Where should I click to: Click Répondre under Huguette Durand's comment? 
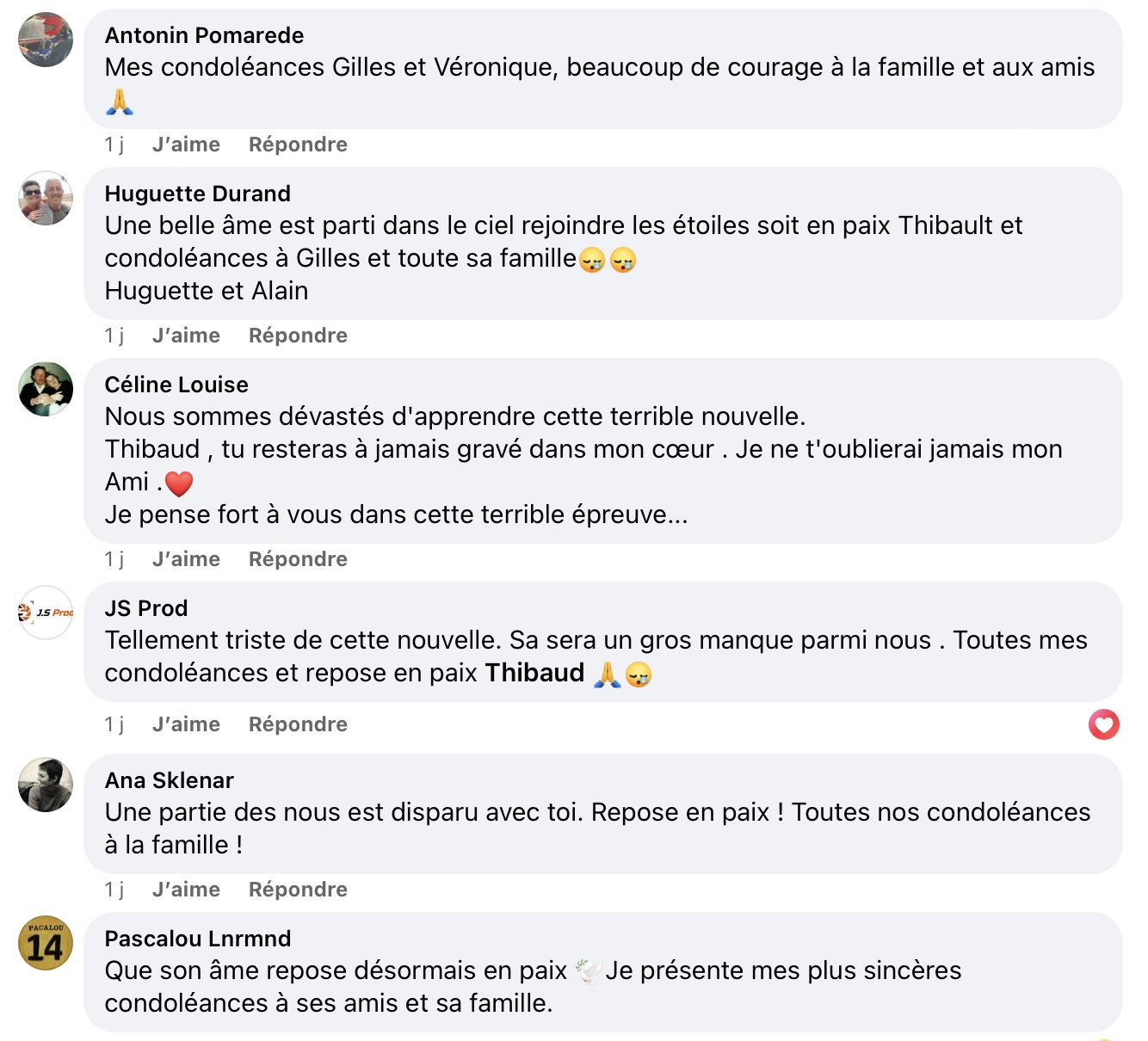pyautogui.click(x=298, y=336)
